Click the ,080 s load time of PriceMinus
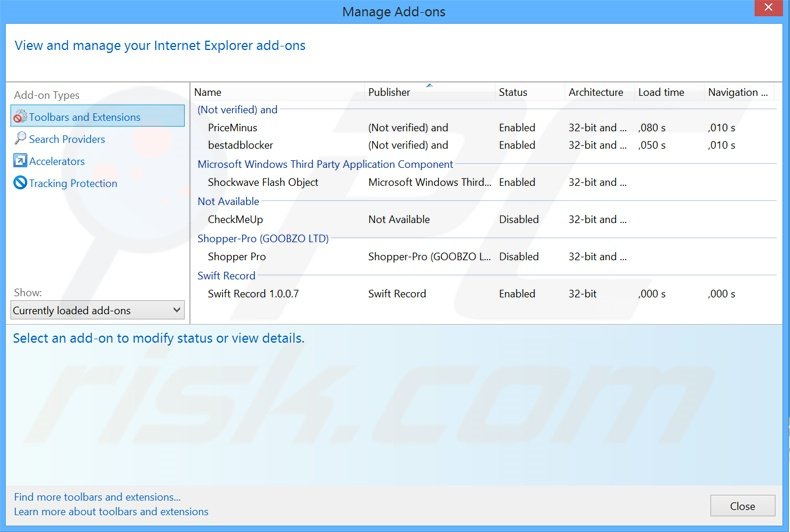Viewport: 790px width, 532px height. pos(651,127)
